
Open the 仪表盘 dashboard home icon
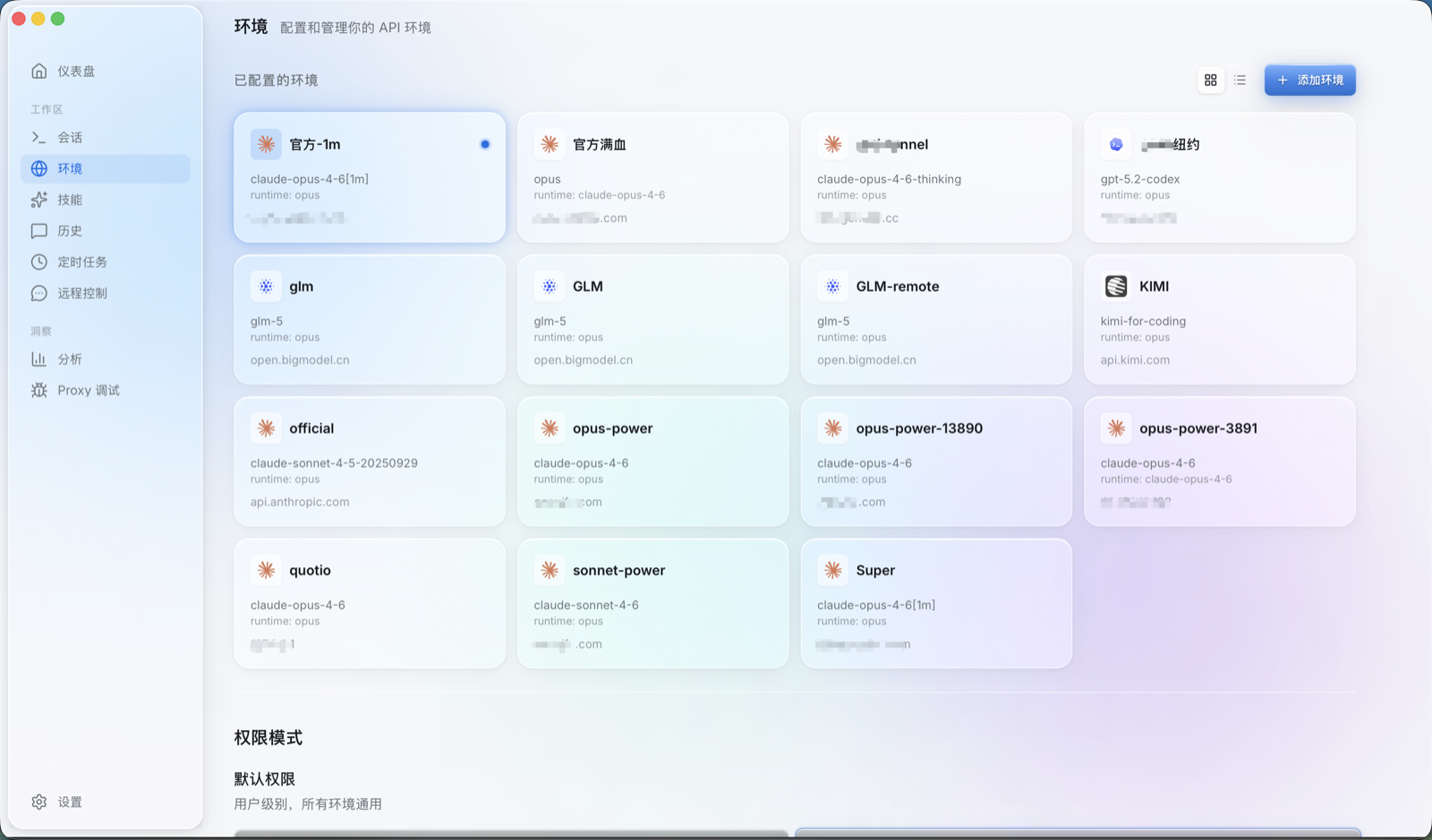pos(39,71)
